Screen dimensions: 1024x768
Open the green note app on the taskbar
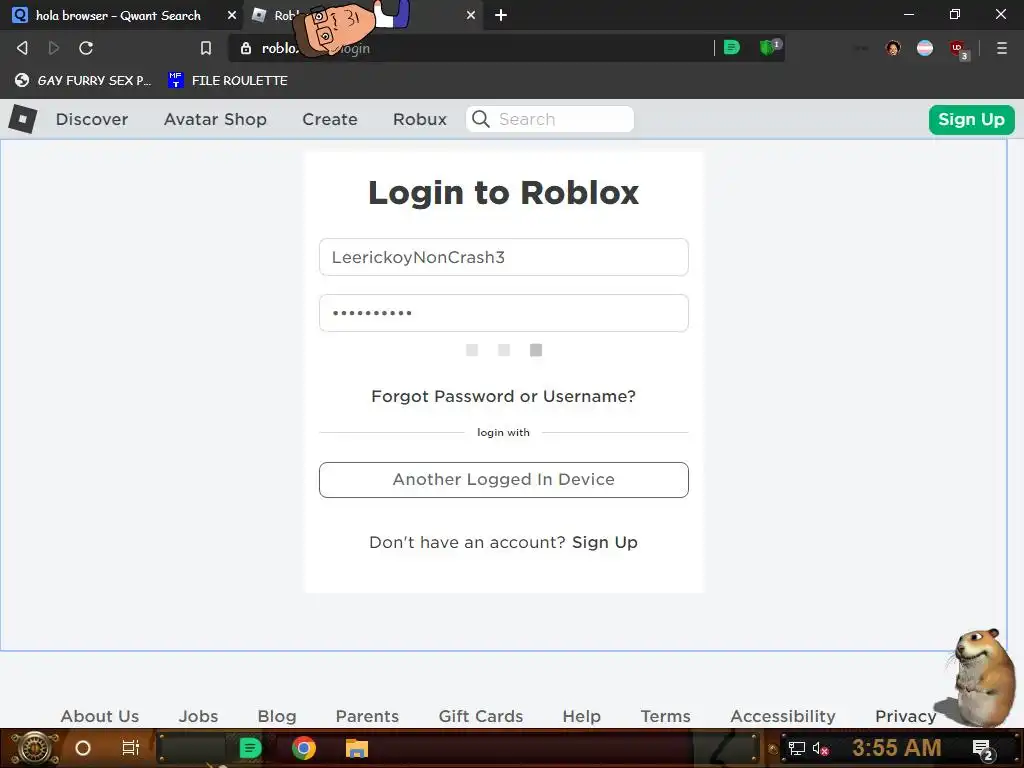pyautogui.click(x=250, y=748)
